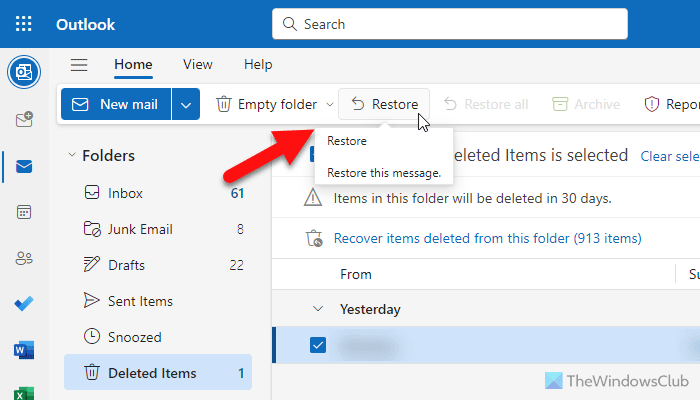Screen dimensions: 700x400
Task: Collapse the Folders section chevron
Action: tap(71, 155)
